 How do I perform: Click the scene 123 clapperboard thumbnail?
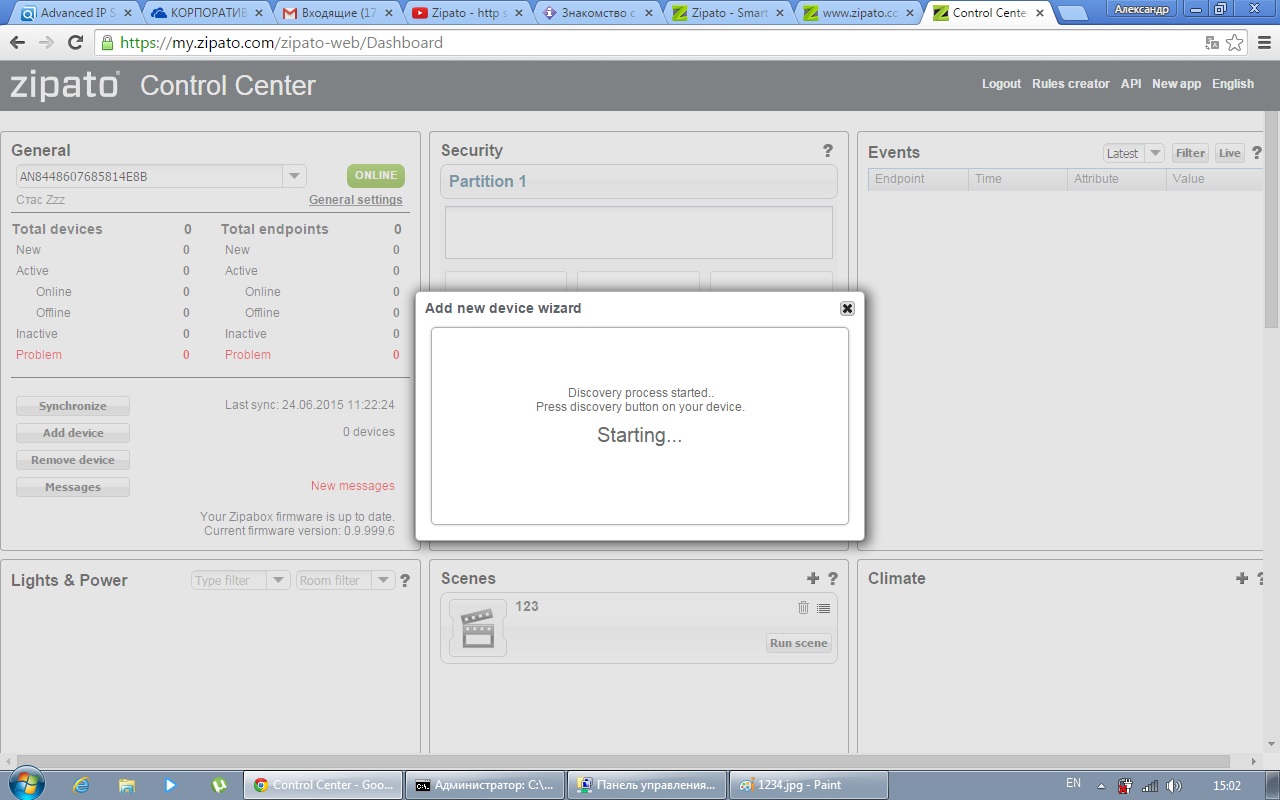tap(478, 628)
